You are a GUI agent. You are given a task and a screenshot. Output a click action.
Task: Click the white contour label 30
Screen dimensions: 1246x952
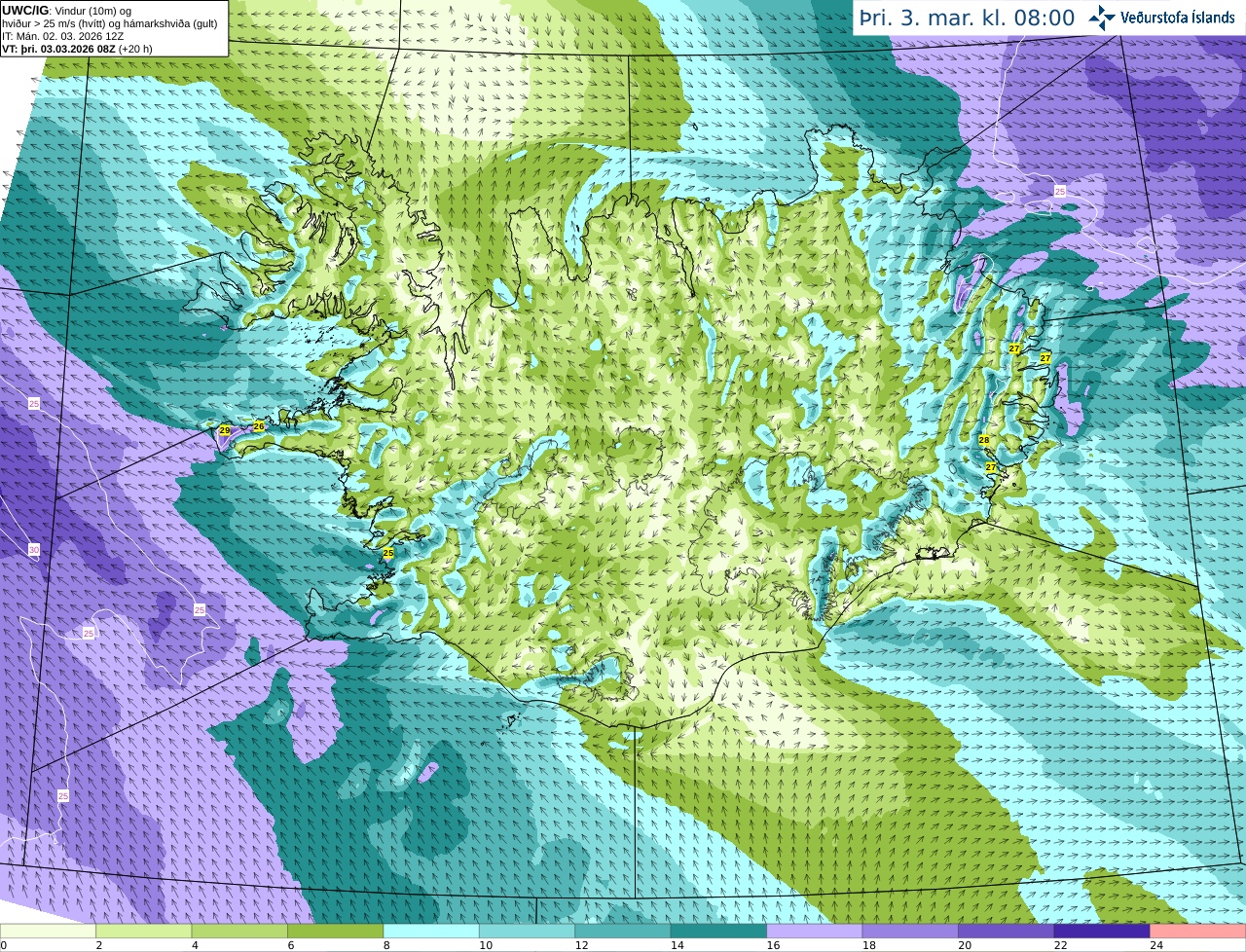pos(34,550)
